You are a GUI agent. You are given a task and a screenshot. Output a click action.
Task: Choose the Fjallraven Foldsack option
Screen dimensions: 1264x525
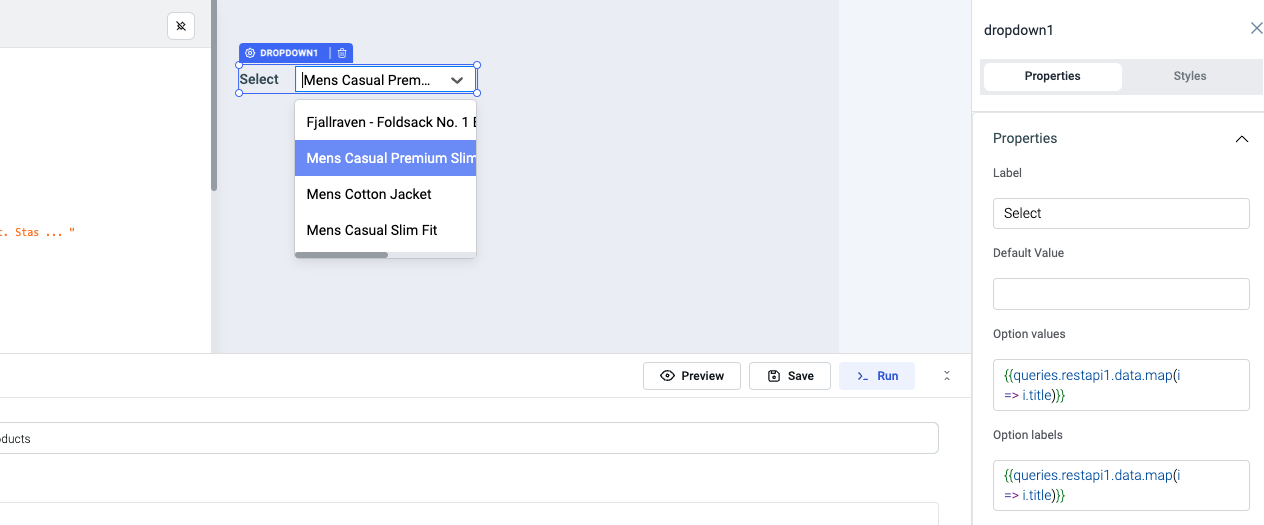pyautogui.click(x=386, y=122)
